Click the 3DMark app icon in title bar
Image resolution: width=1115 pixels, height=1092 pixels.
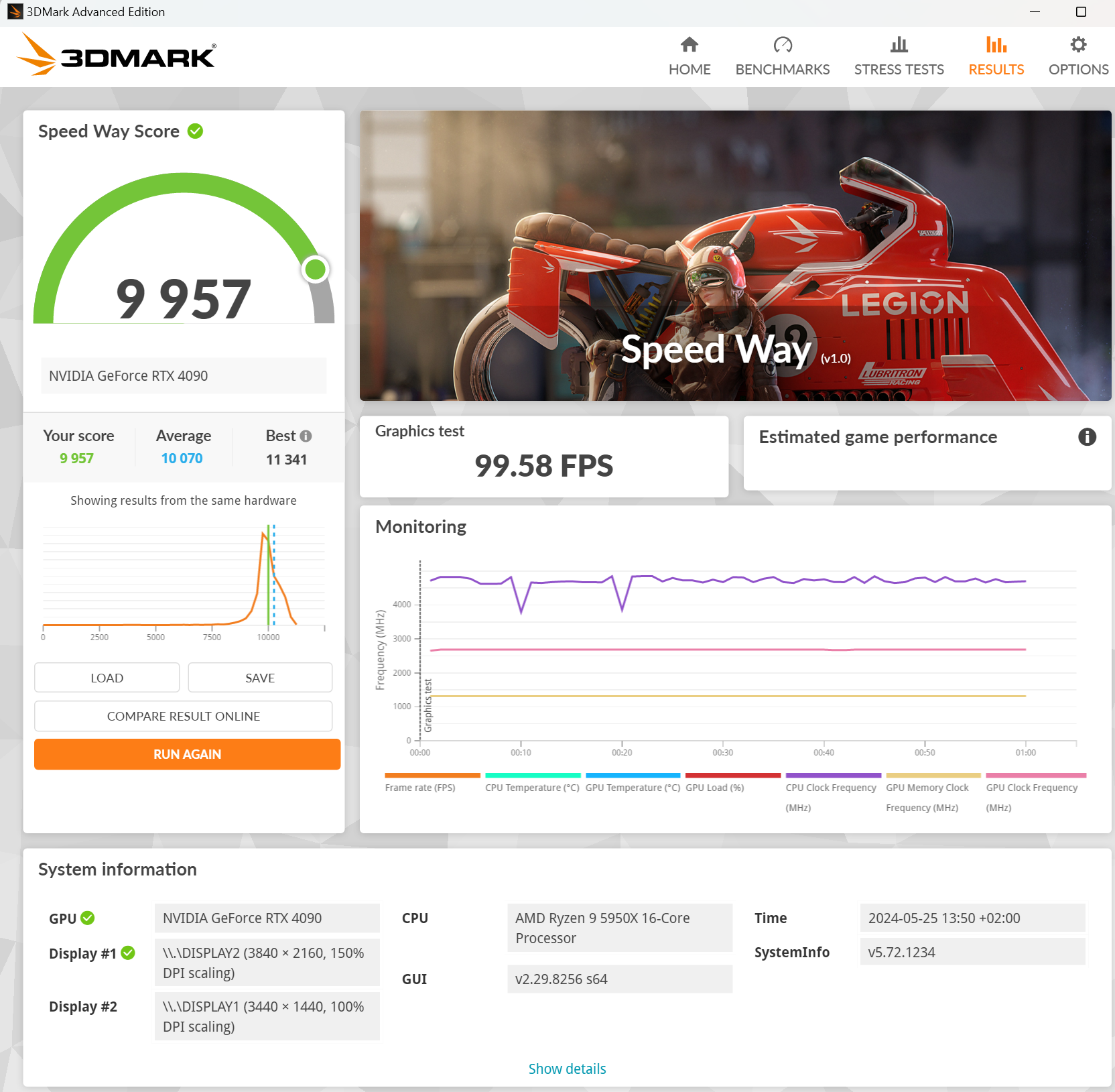15,11
